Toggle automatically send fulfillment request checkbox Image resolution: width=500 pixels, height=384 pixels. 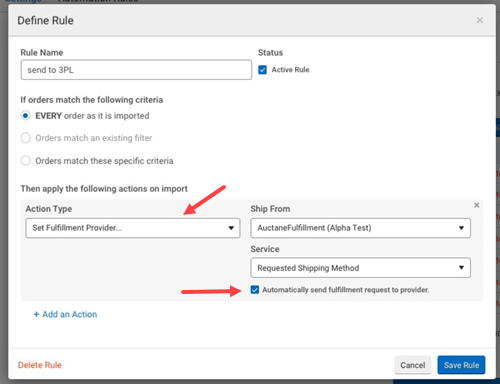click(255, 290)
